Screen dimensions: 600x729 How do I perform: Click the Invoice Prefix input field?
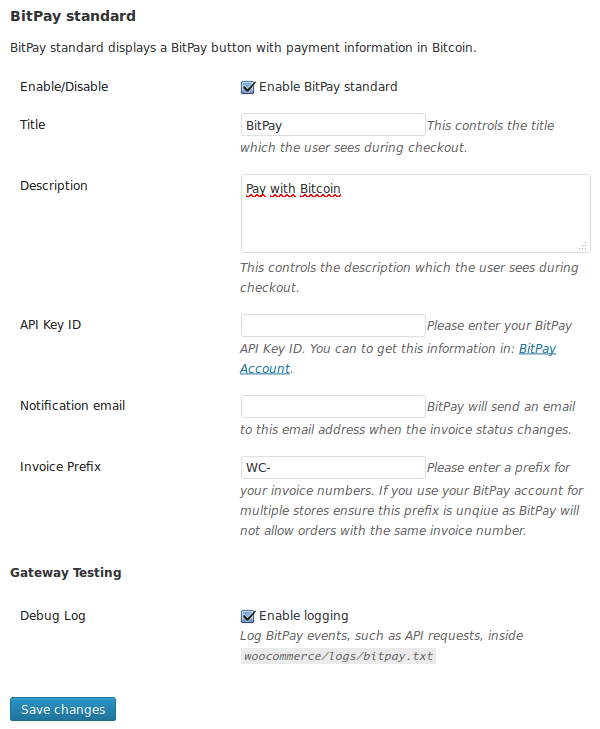(333, 467)
